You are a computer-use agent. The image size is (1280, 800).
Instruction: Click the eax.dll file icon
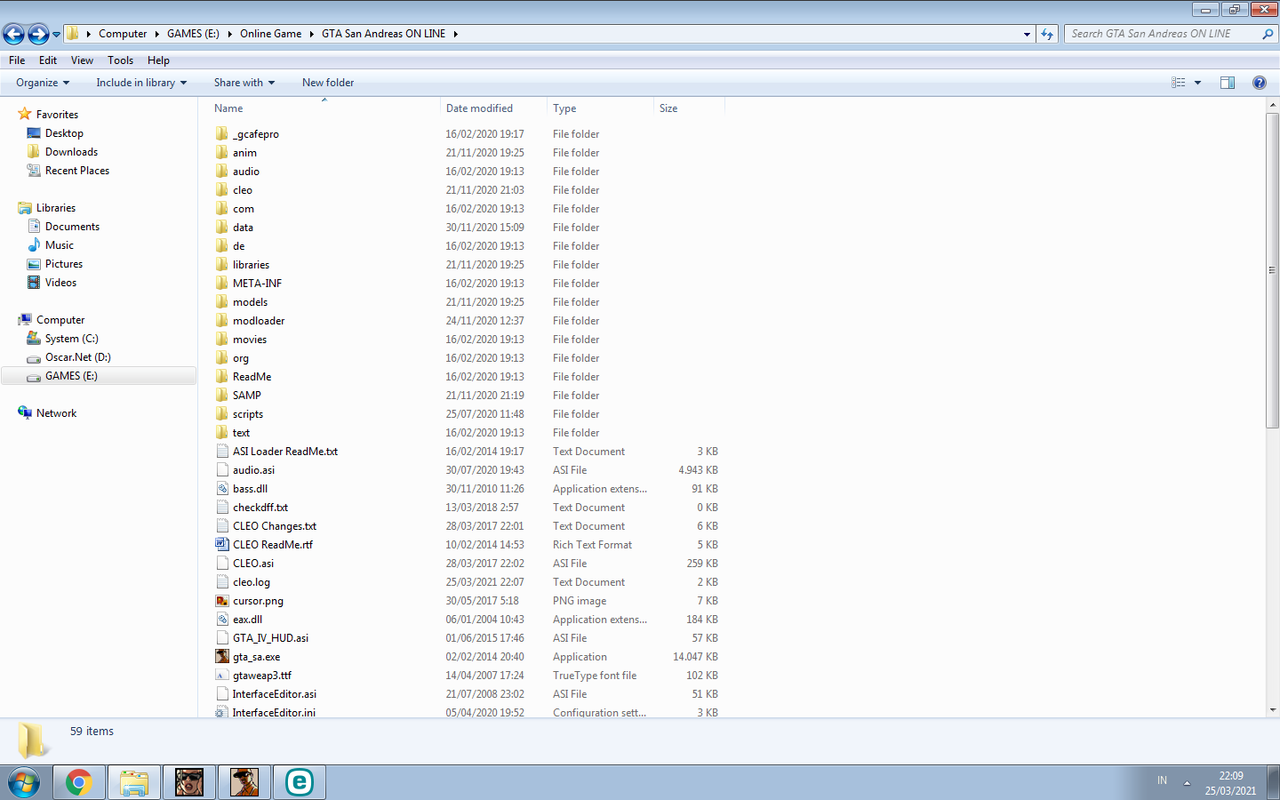pyautogui.click(x=222, y=620)
